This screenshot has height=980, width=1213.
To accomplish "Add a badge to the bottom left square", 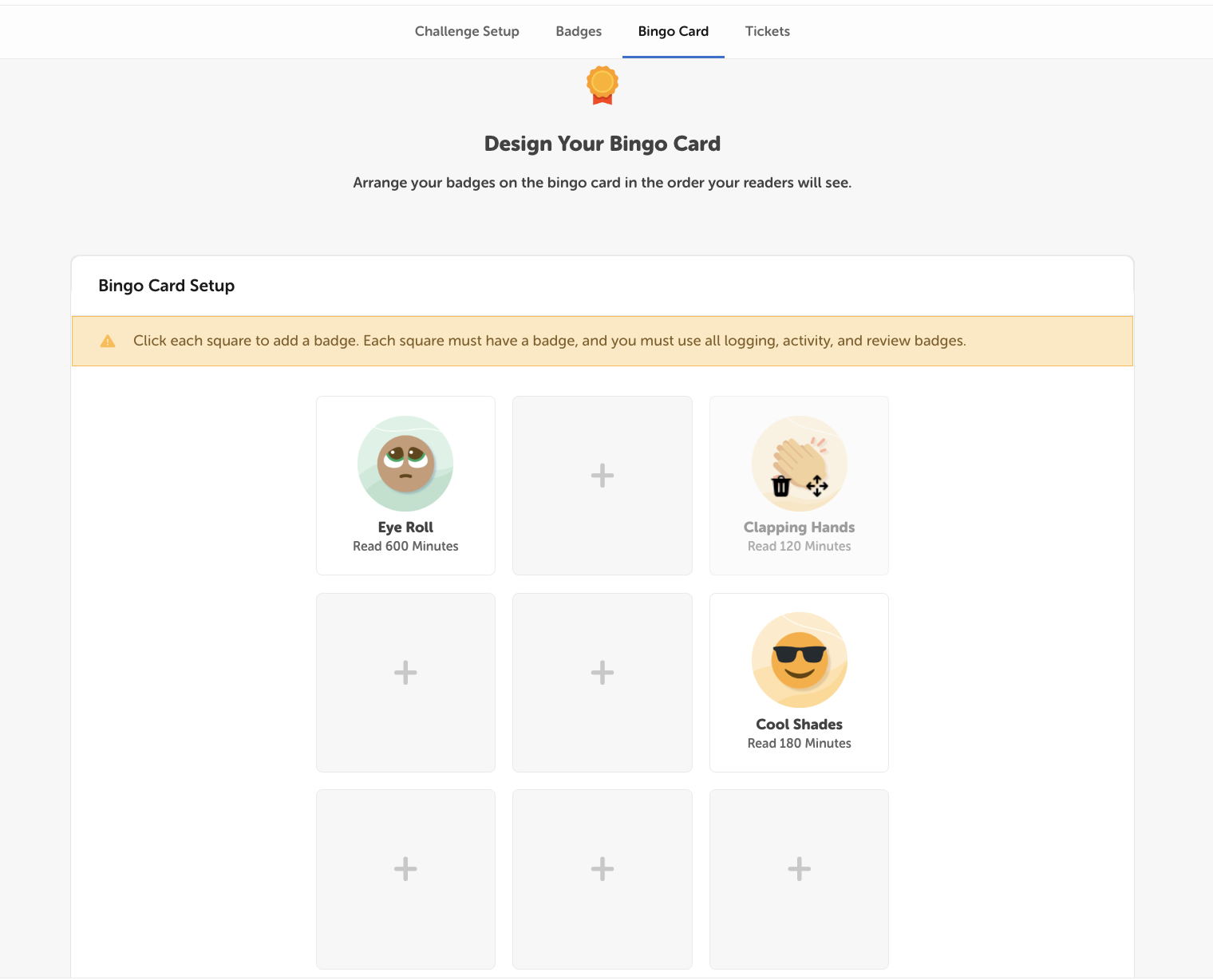I will click(405, 869).
